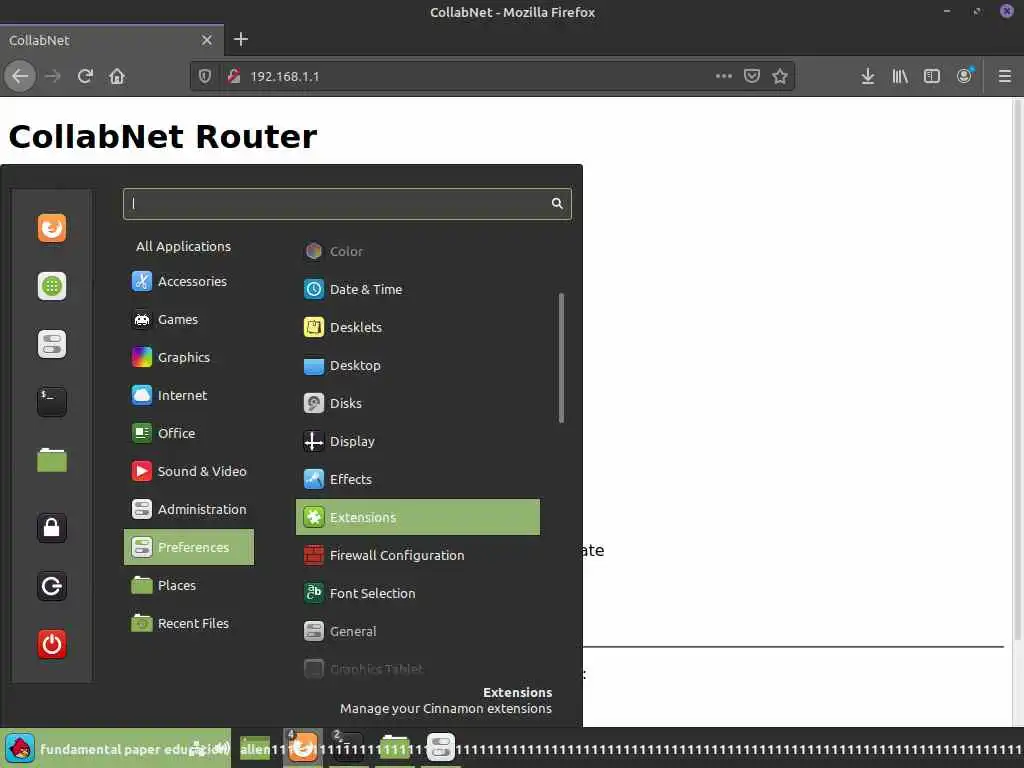
Task: Open Firefox Account icon
Action: 965,76
